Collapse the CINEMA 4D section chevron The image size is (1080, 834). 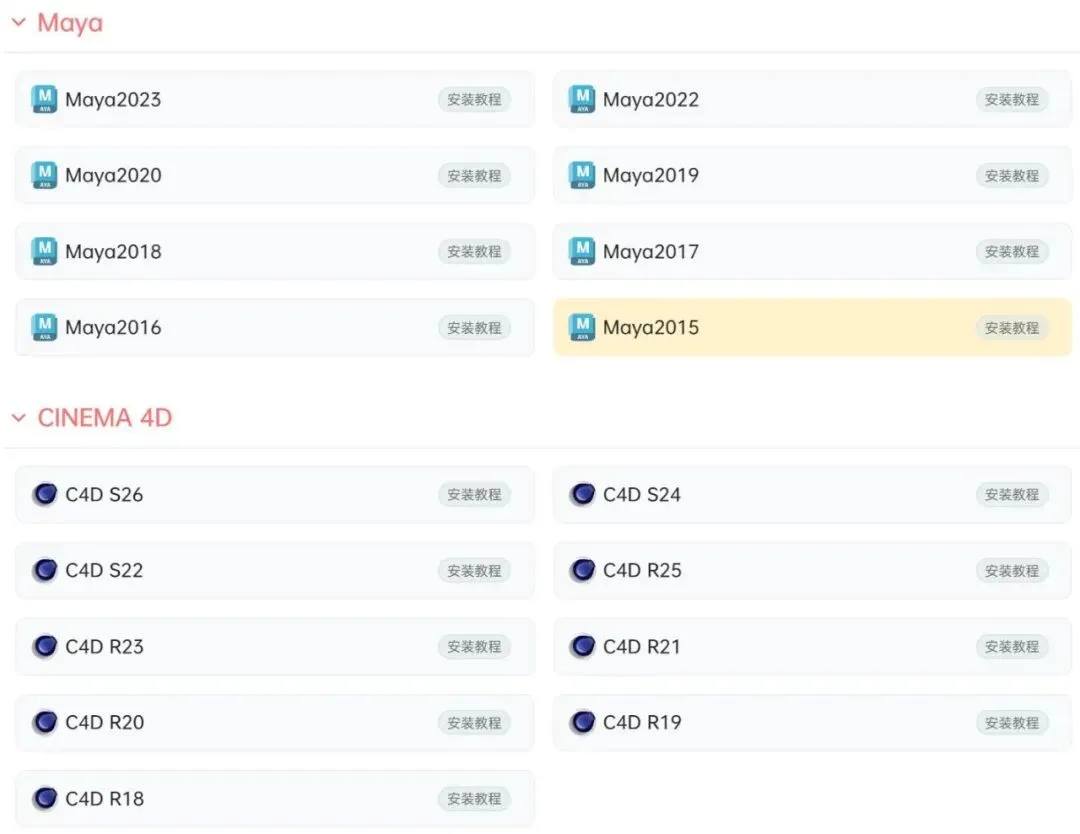(x=19, y=418)
